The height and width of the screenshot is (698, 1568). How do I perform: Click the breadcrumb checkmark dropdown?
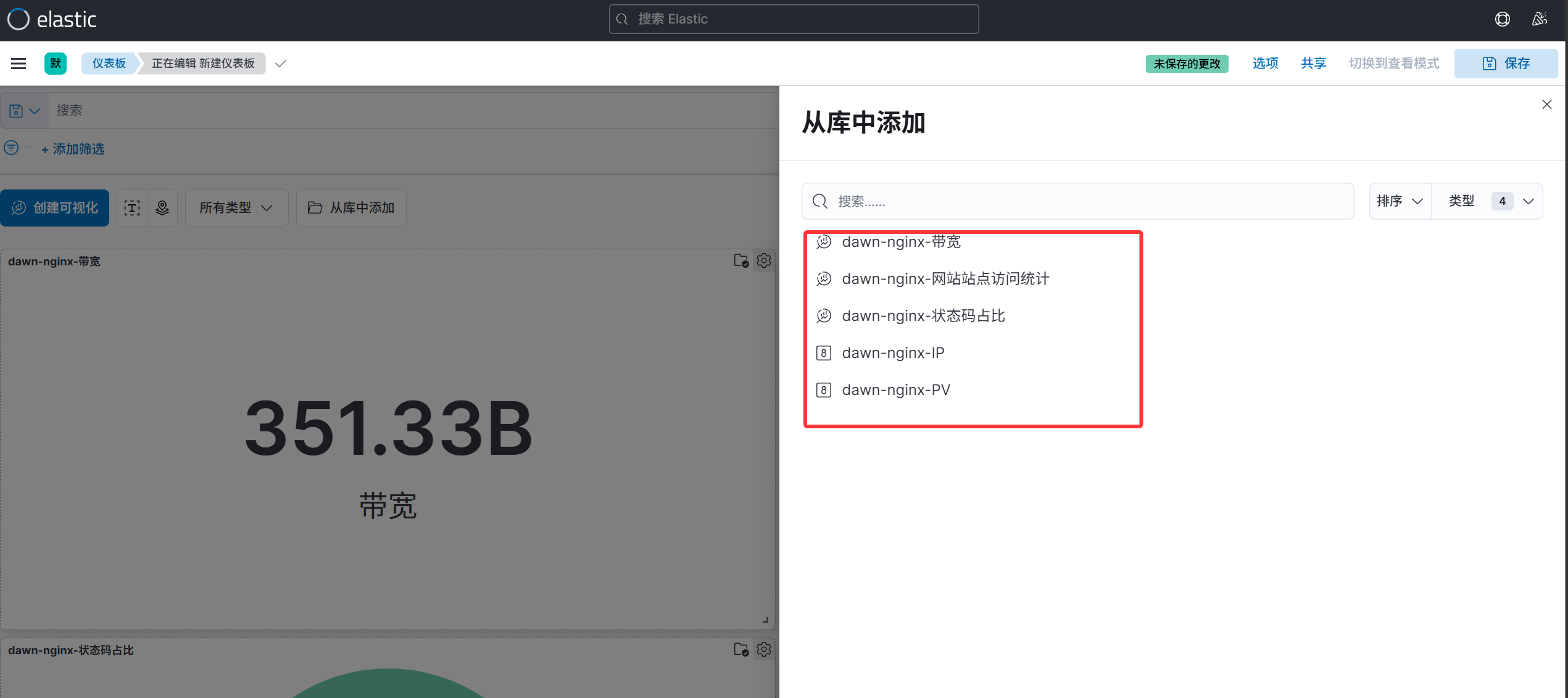click(x=281, y=64)
